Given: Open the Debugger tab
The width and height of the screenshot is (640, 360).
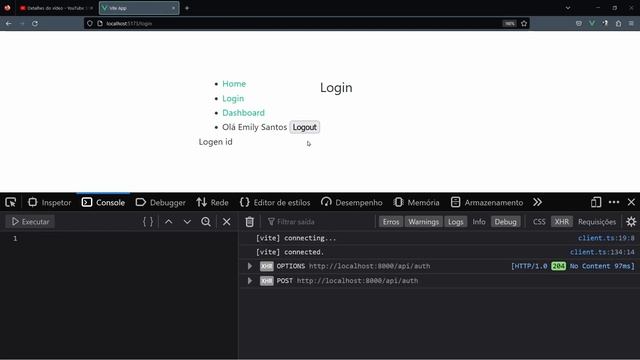Looking at the screenshot, I should pyautogui.click(x=160, y=202).
